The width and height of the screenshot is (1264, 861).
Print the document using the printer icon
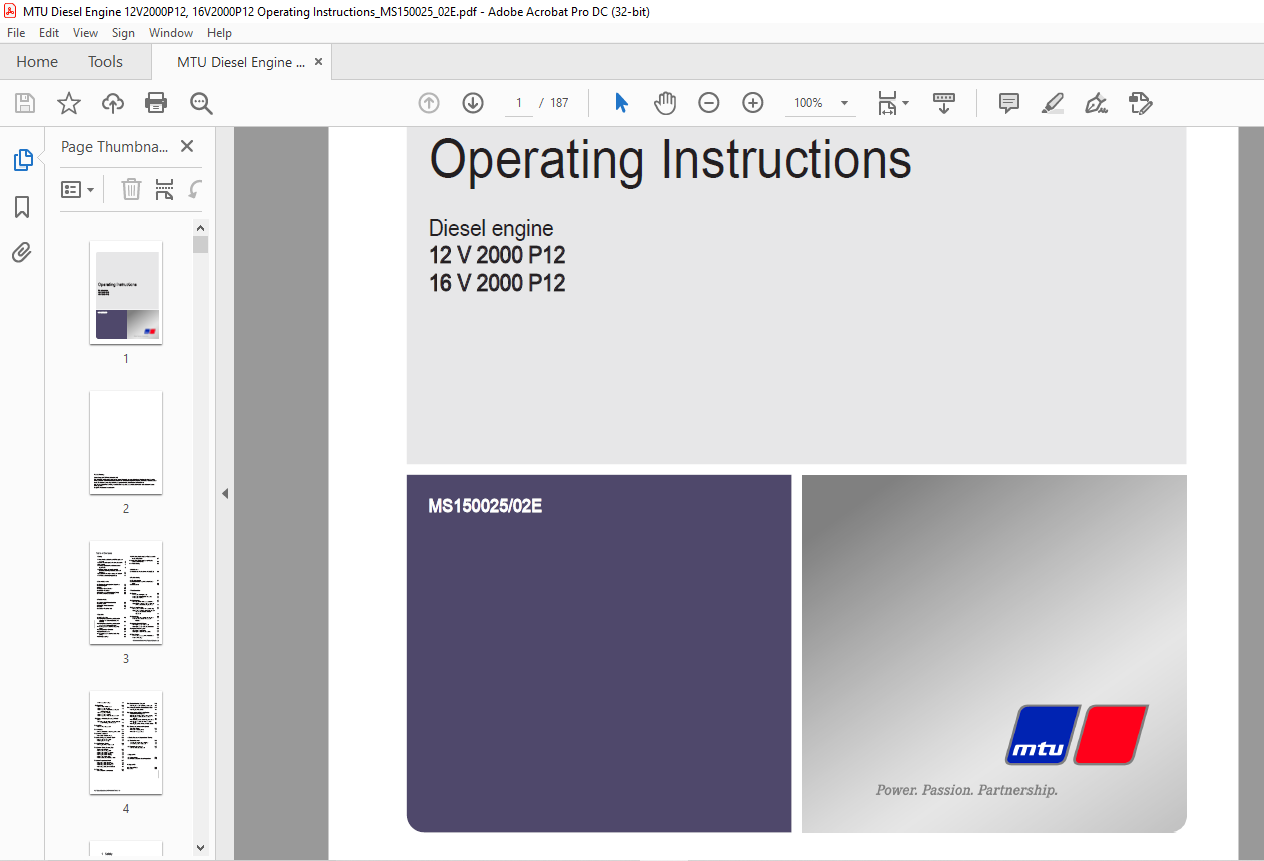[156, 103]
